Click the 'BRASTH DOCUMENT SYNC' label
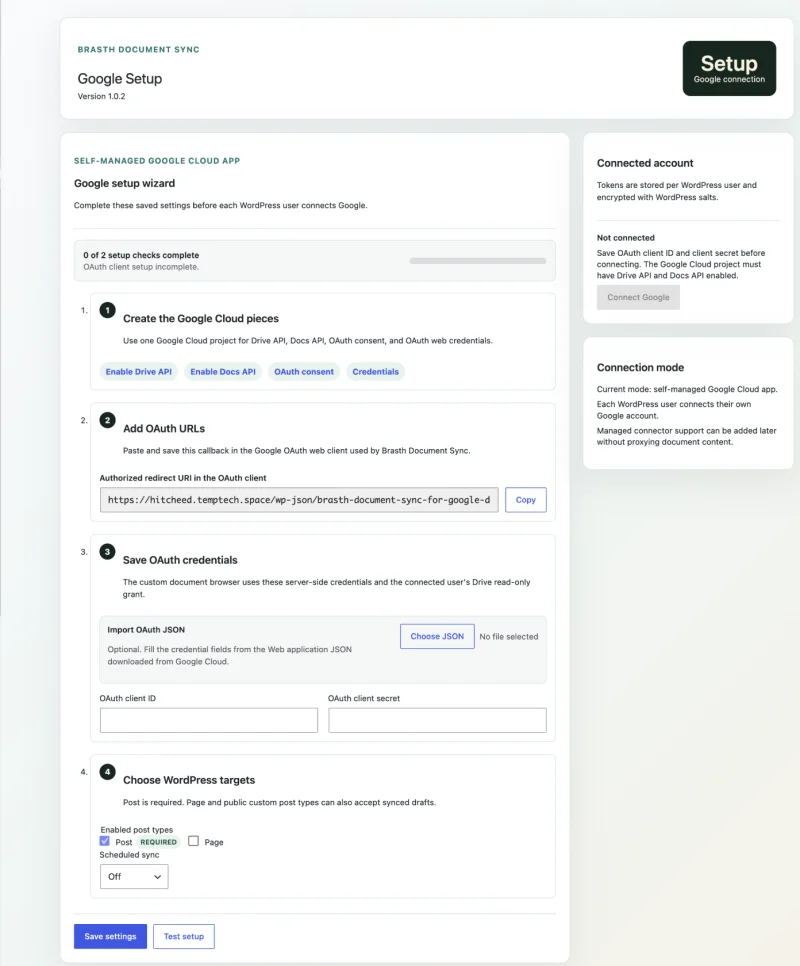 click(139, 49)
